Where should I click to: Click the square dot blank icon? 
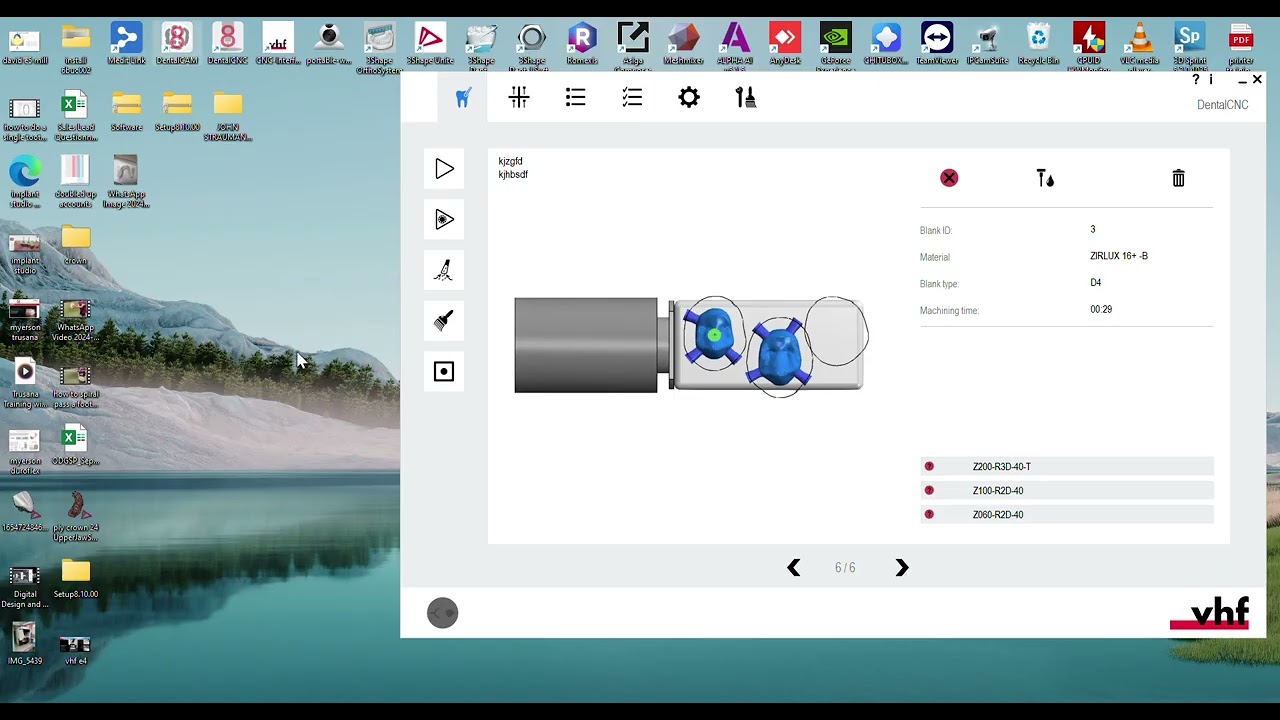[x=444, y=371]
